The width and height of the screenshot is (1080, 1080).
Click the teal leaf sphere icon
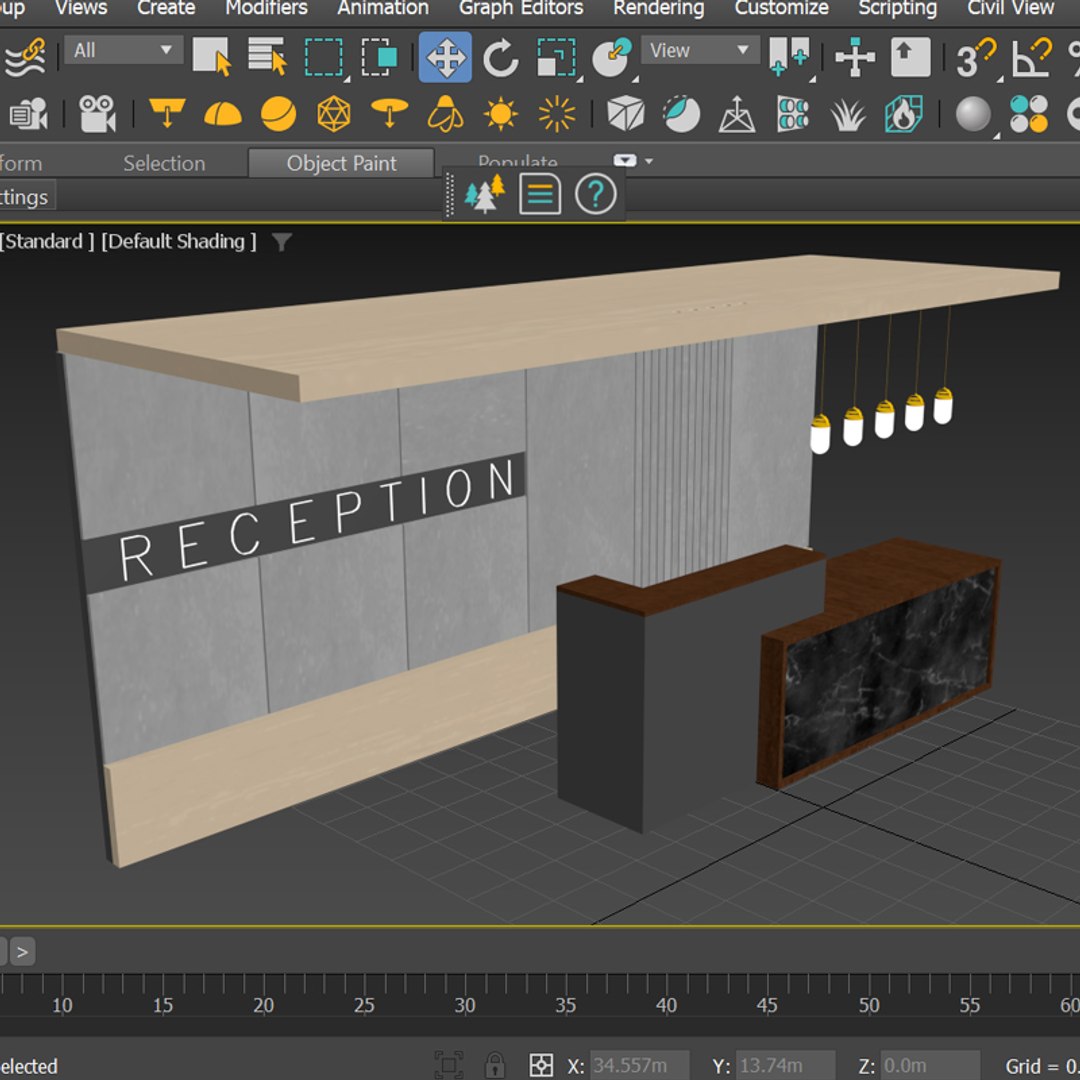click(x=681, y=114)
